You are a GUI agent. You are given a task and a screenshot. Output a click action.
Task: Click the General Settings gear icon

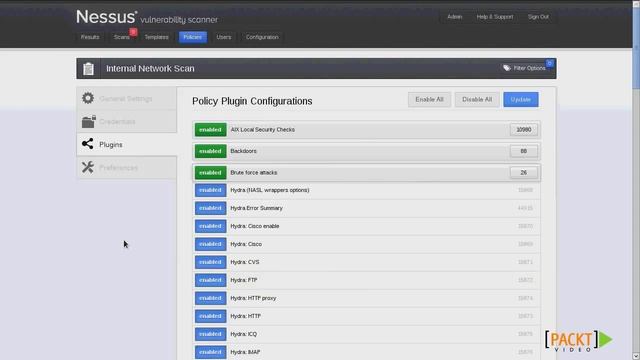tap(88, 98)
